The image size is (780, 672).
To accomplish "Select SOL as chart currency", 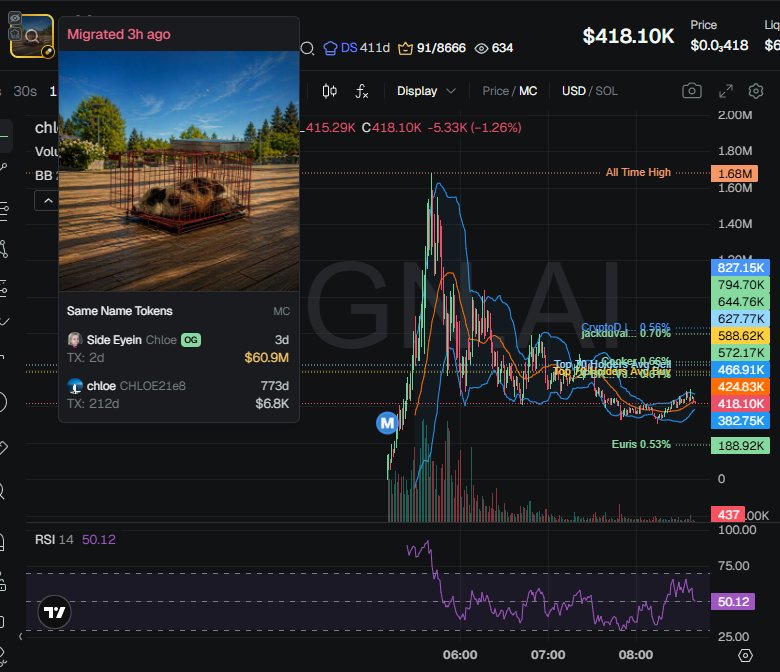I will pyautogui.click(x=606, y=91).
